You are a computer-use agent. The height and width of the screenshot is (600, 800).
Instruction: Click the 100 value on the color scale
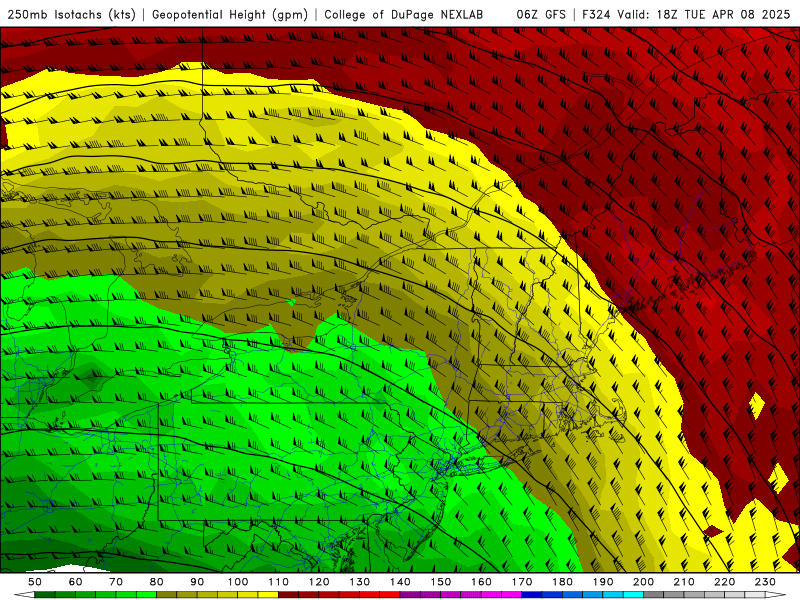tap(238, 582)
